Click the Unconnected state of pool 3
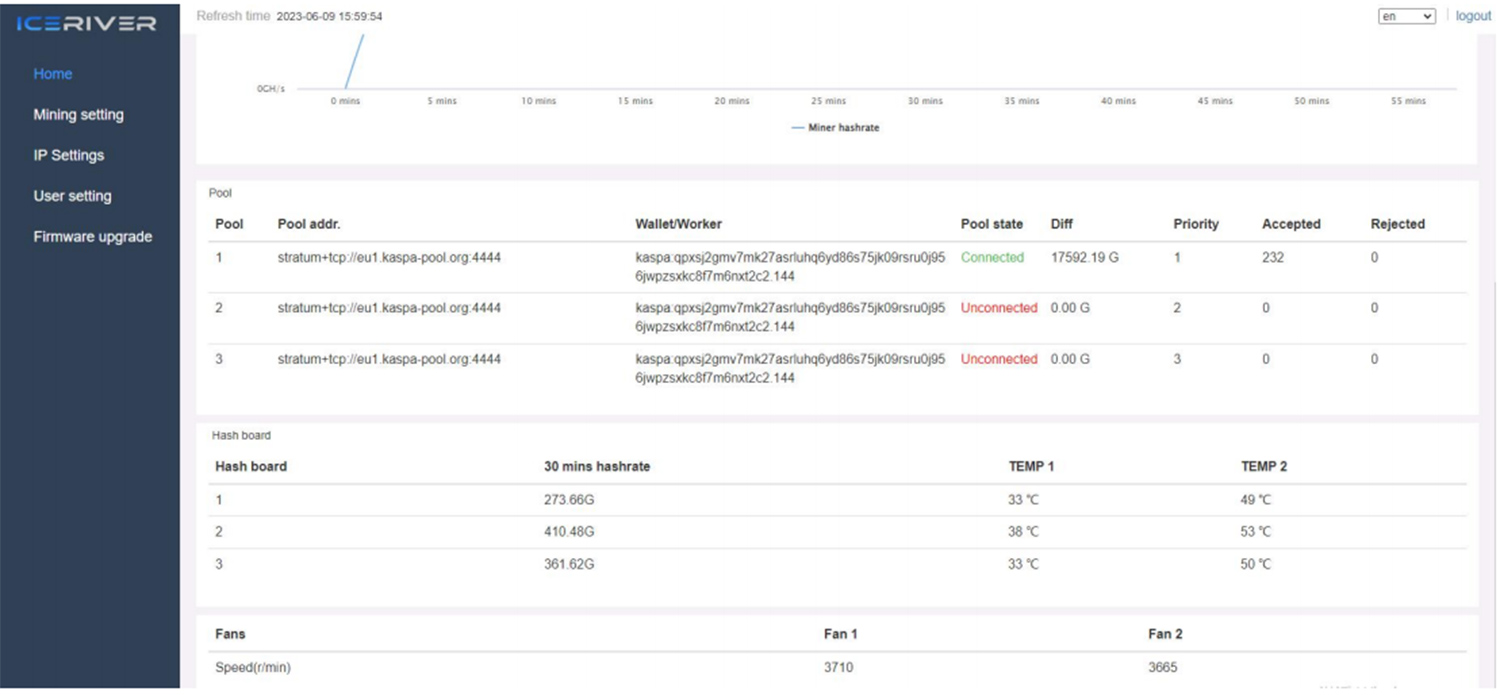The height and width of the screenshot is (695, 1500). [x=999, y=359]
